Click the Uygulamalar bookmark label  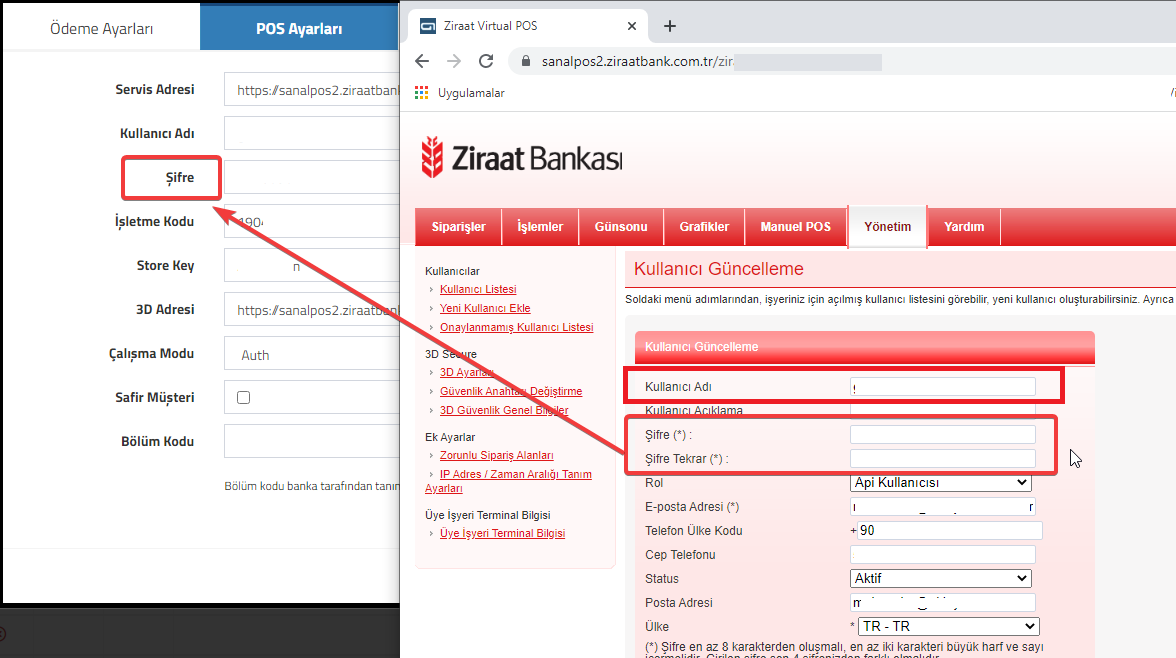(x=471, y=93)
